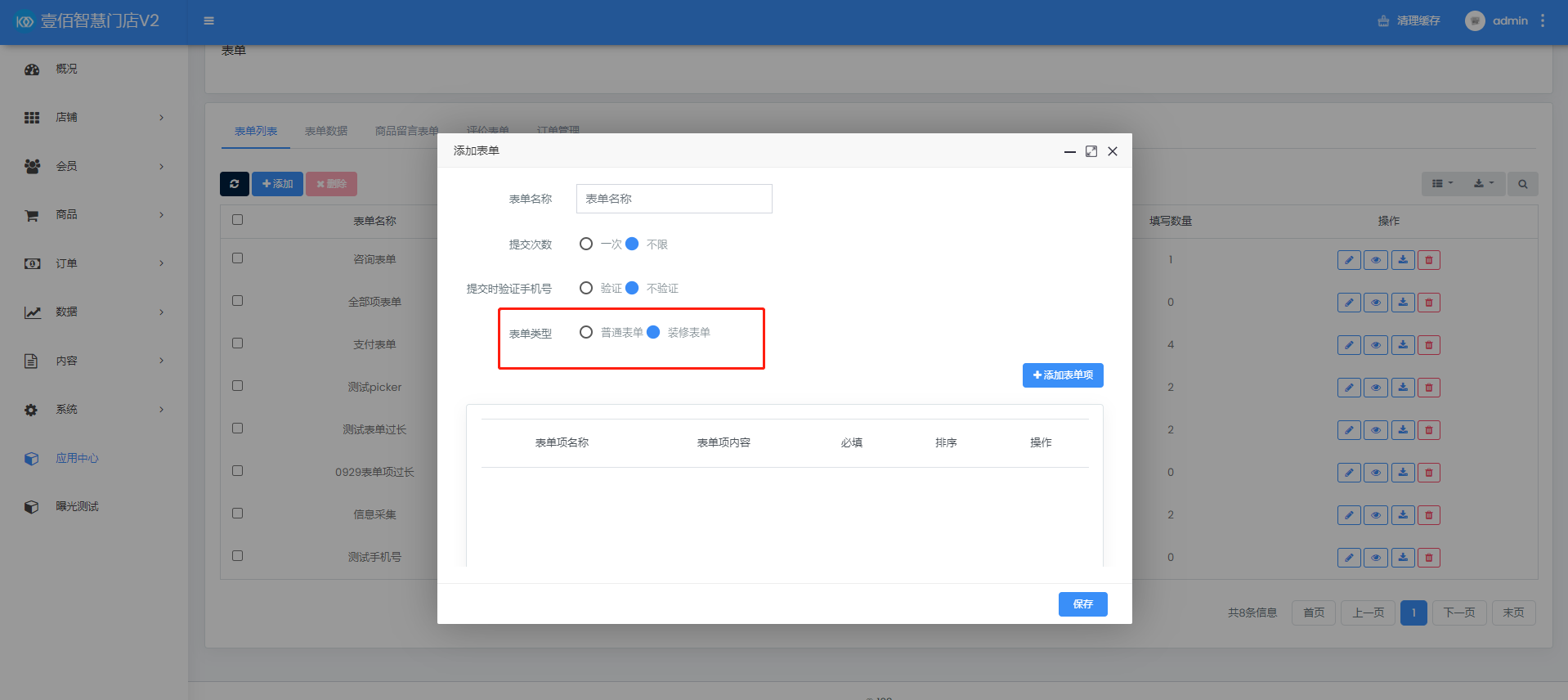The height and width of the screenshot is (700, 1568).
Task: Click the 清理缓存 icon in top bar
Action: point(1383,21)
